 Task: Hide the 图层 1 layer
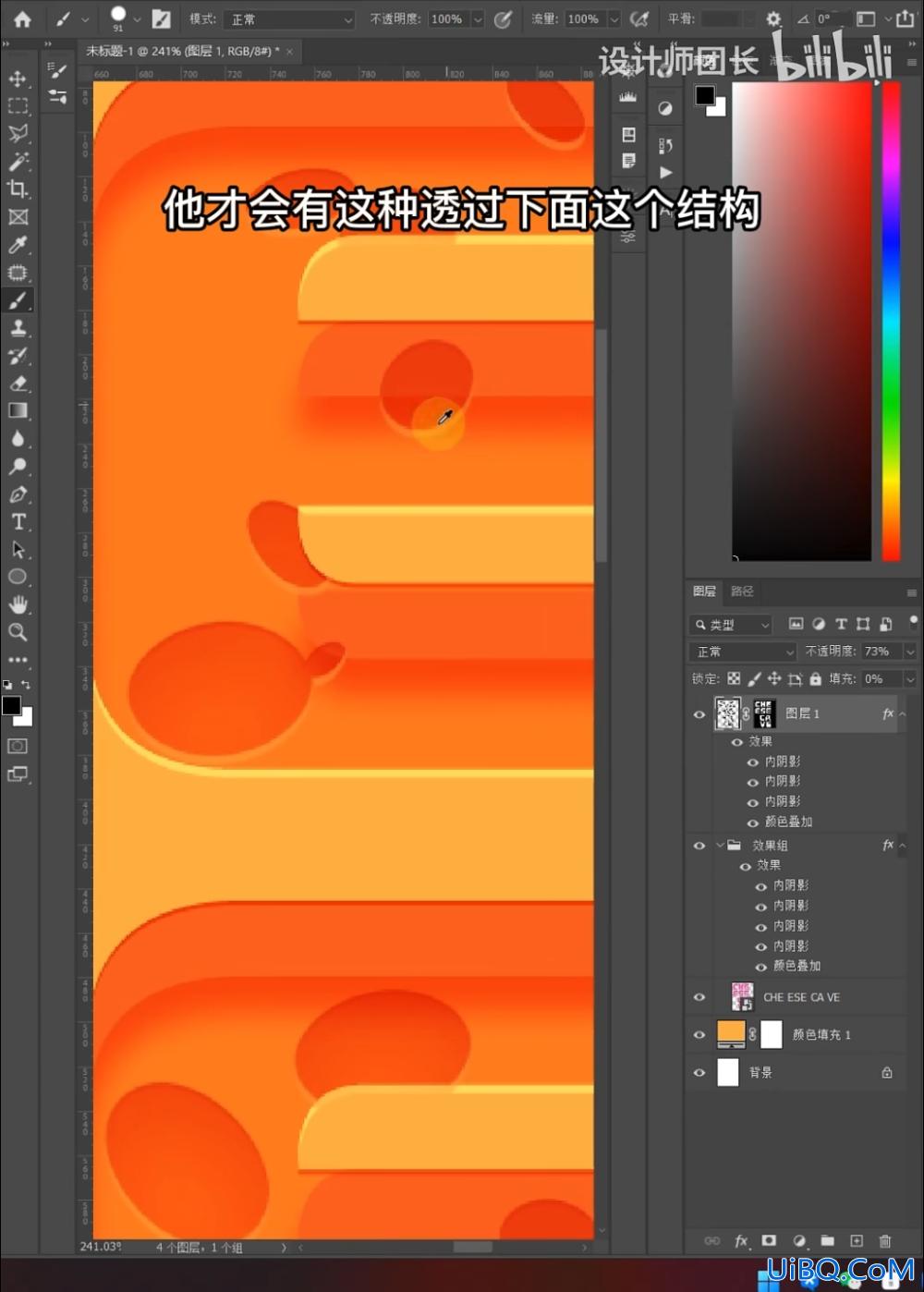699,713
